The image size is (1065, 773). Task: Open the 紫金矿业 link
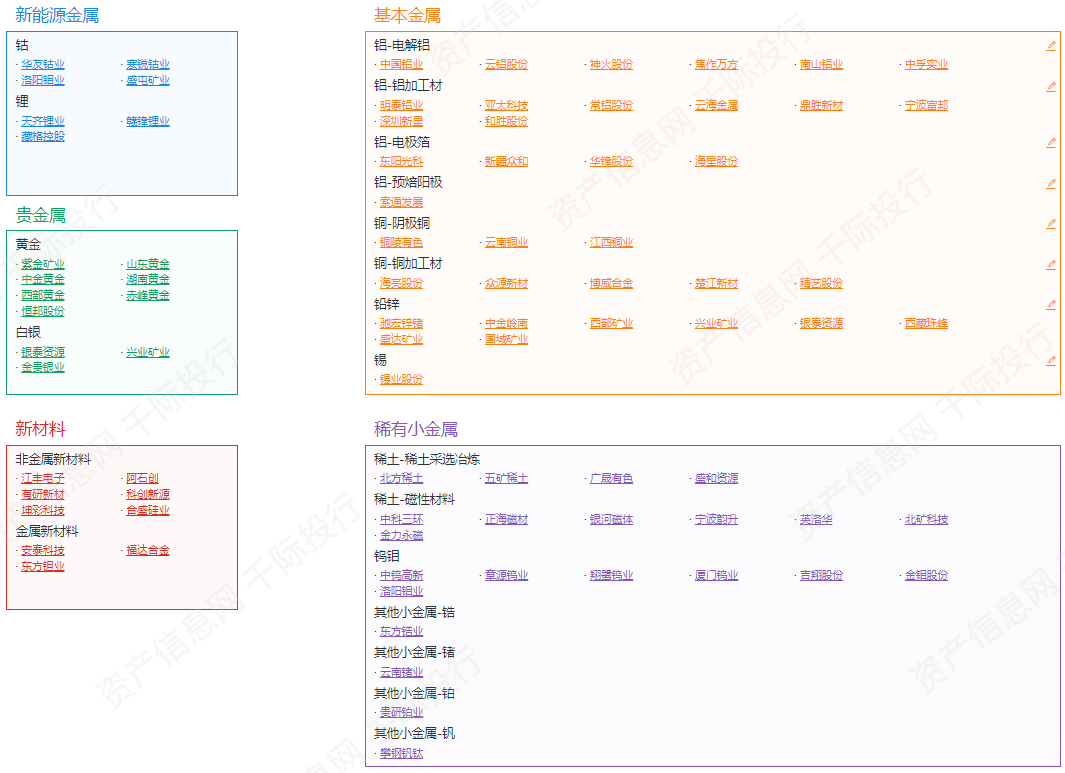pyautogui.click(x=43, y=264)
